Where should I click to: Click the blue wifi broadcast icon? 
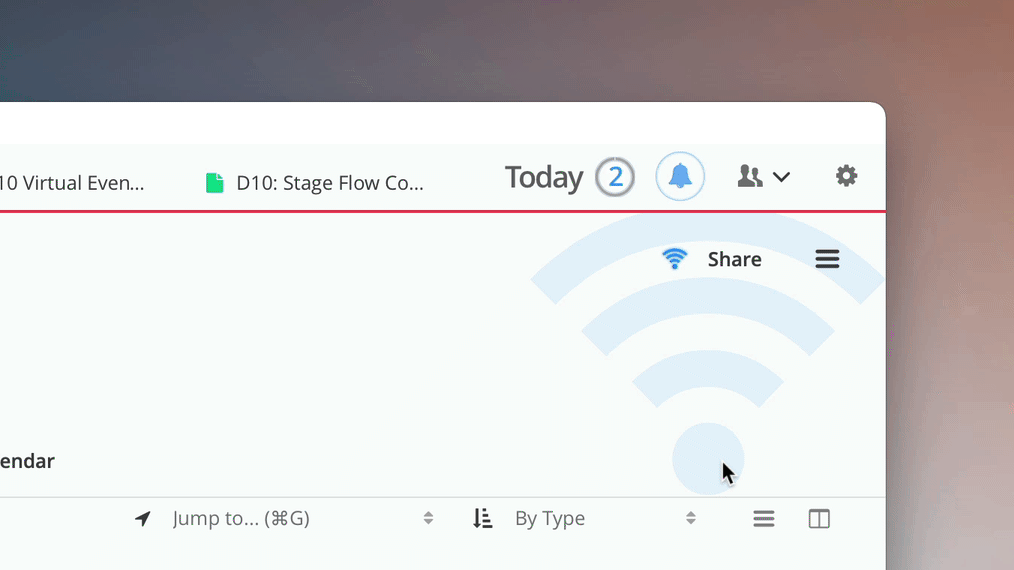coord(675,259)
